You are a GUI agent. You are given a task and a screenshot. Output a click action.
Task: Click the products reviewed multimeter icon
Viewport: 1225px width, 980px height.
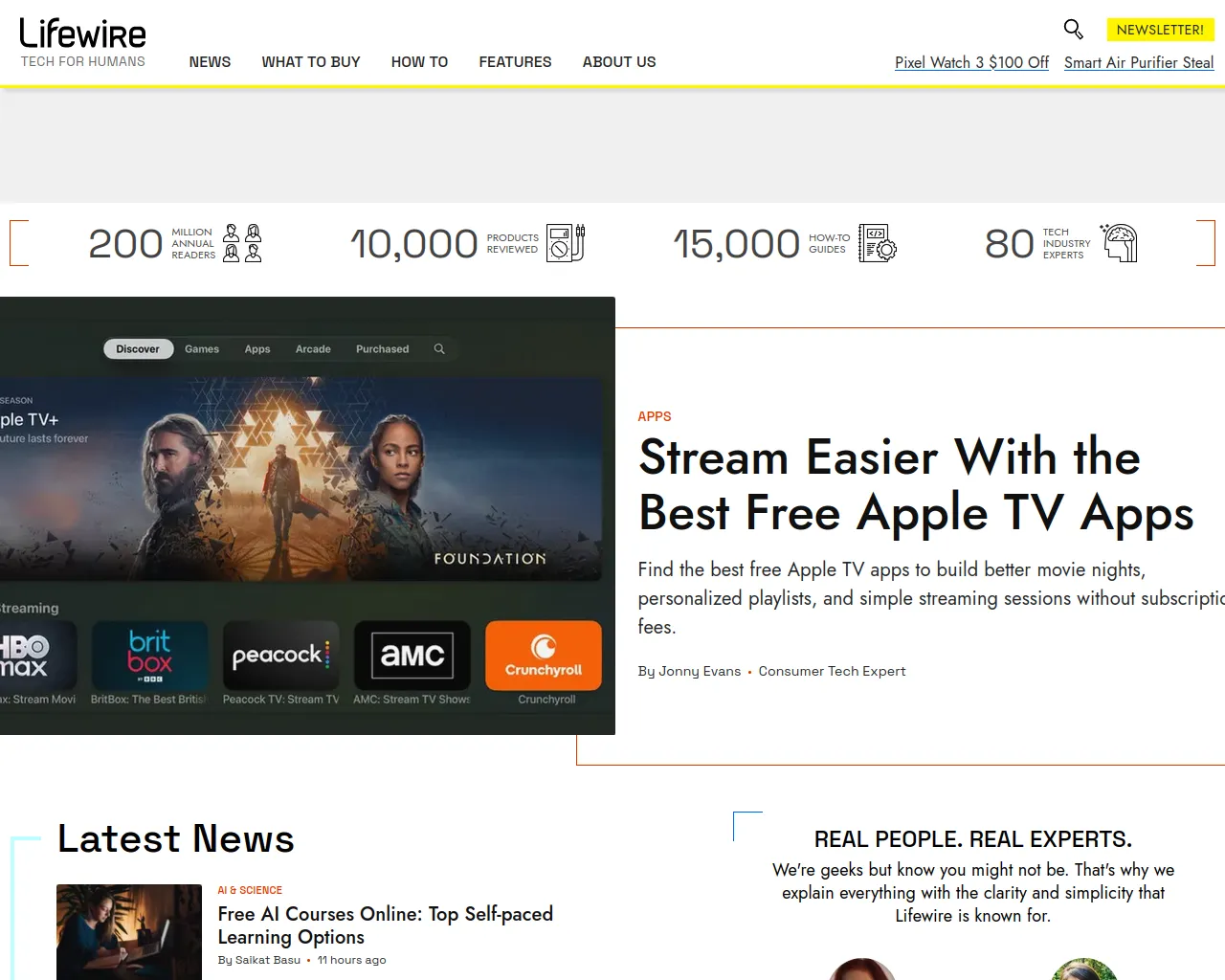tap(566, 243)
